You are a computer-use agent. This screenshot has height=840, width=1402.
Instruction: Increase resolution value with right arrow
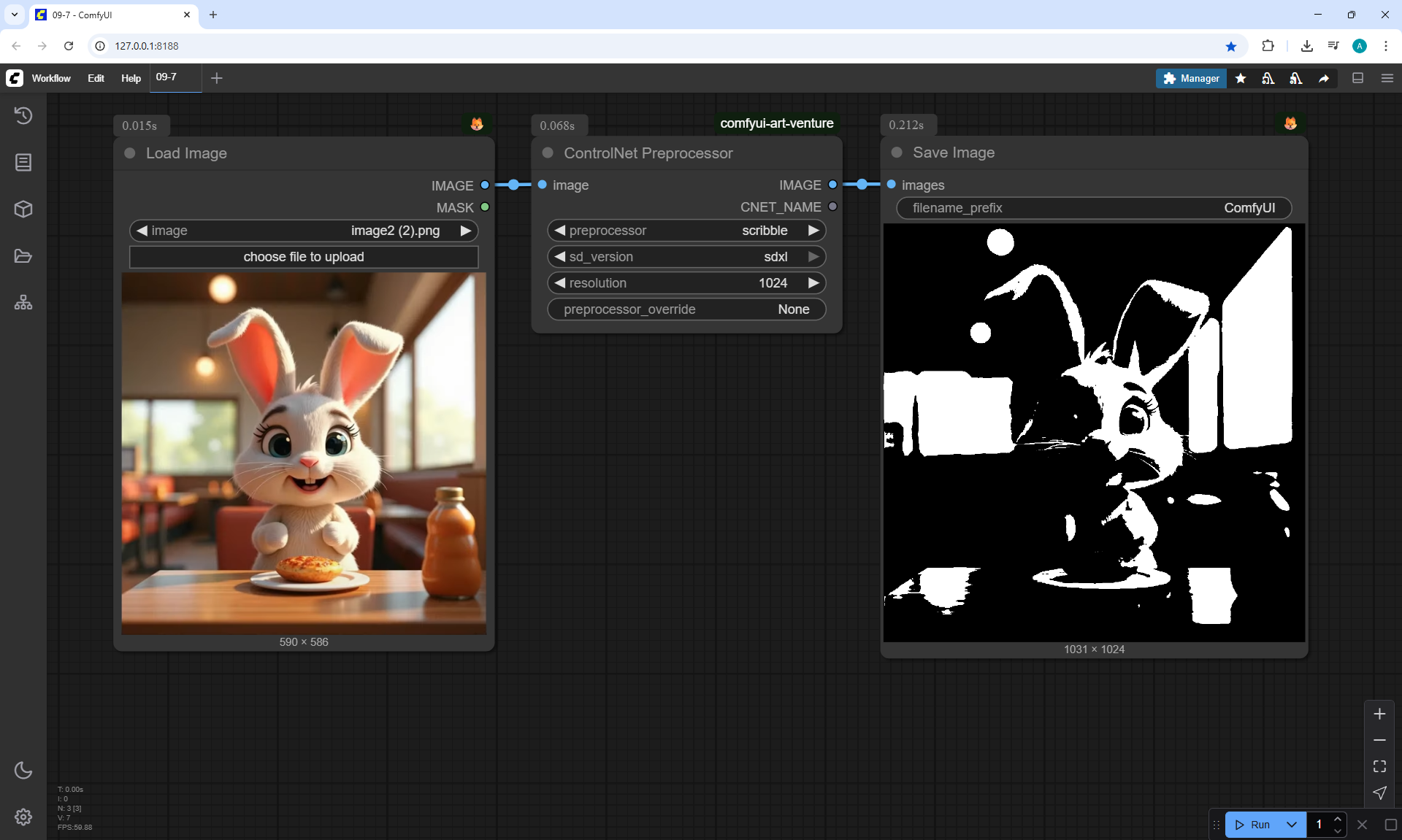(813, 283)
